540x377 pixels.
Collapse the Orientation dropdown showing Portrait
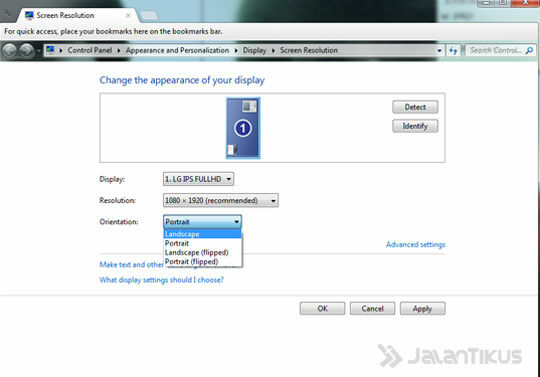pyautogui.click(x=202, y=222)
